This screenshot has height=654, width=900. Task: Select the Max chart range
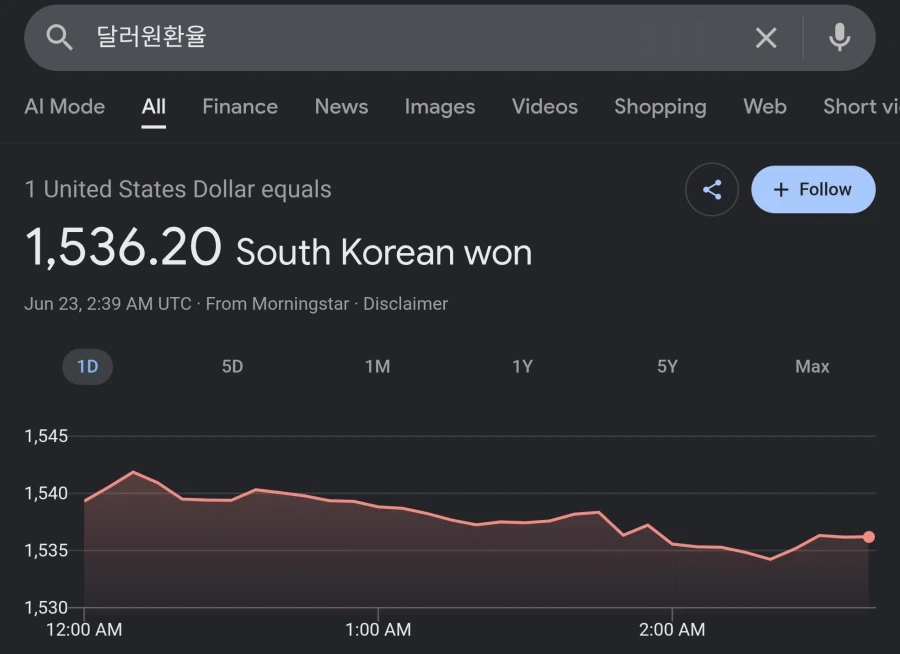click(x=812, y=366)
